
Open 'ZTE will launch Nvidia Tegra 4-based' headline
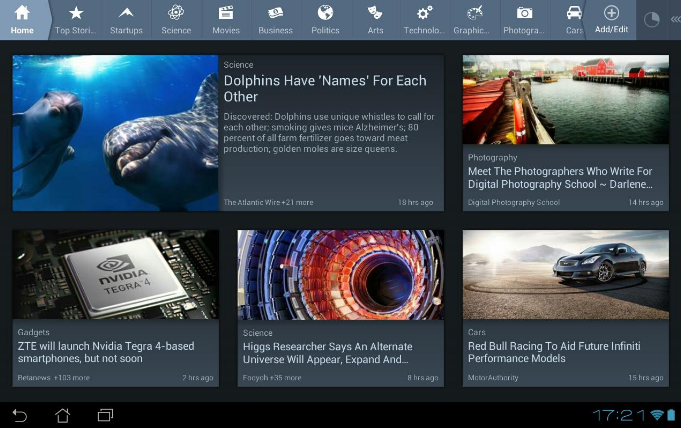point(106,352)
